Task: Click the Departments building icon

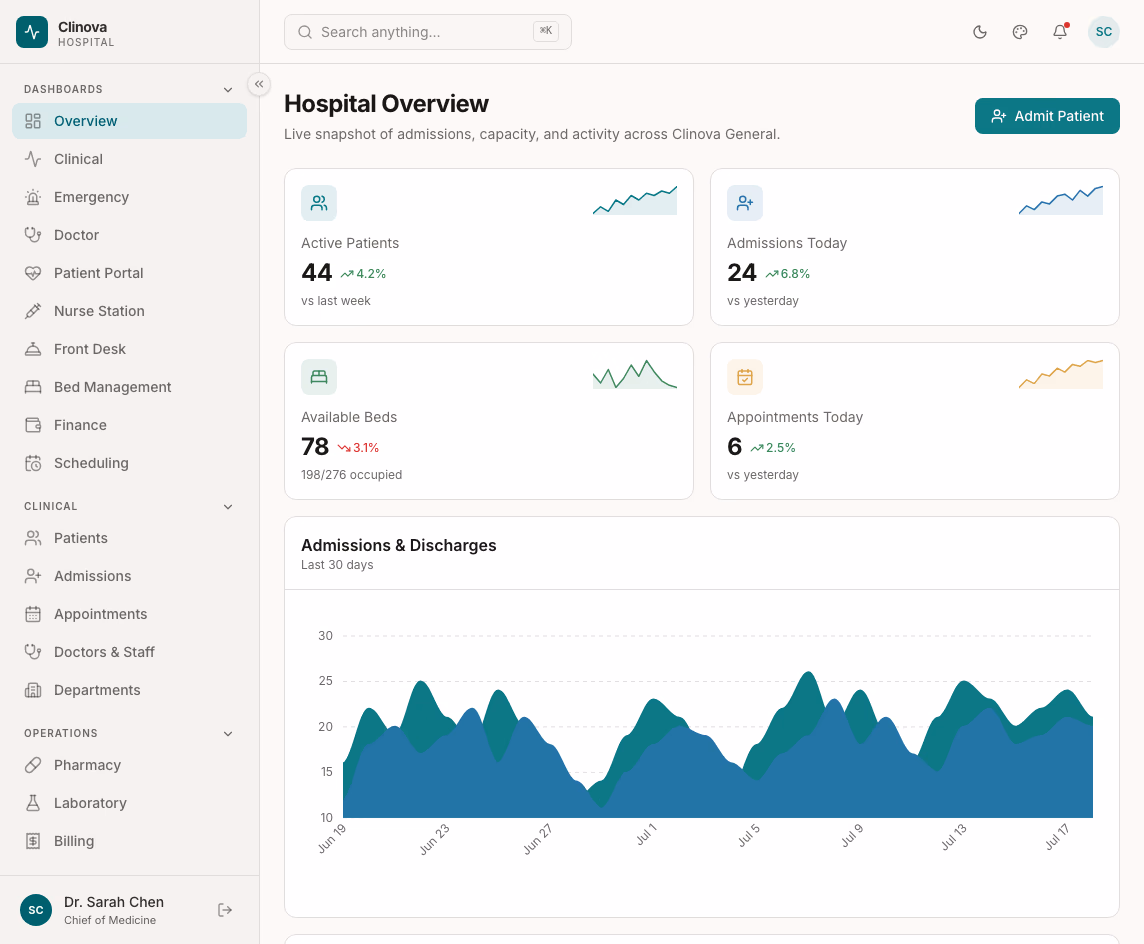Action: [33, 690]
